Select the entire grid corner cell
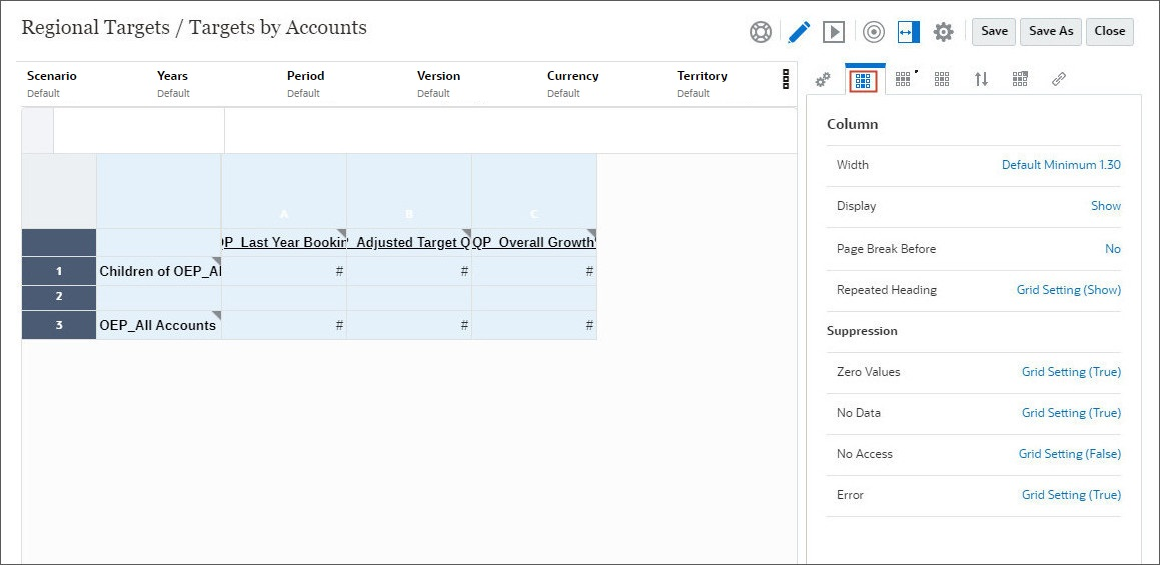Screen dimensions: 1160x565 tap(59, 192)
